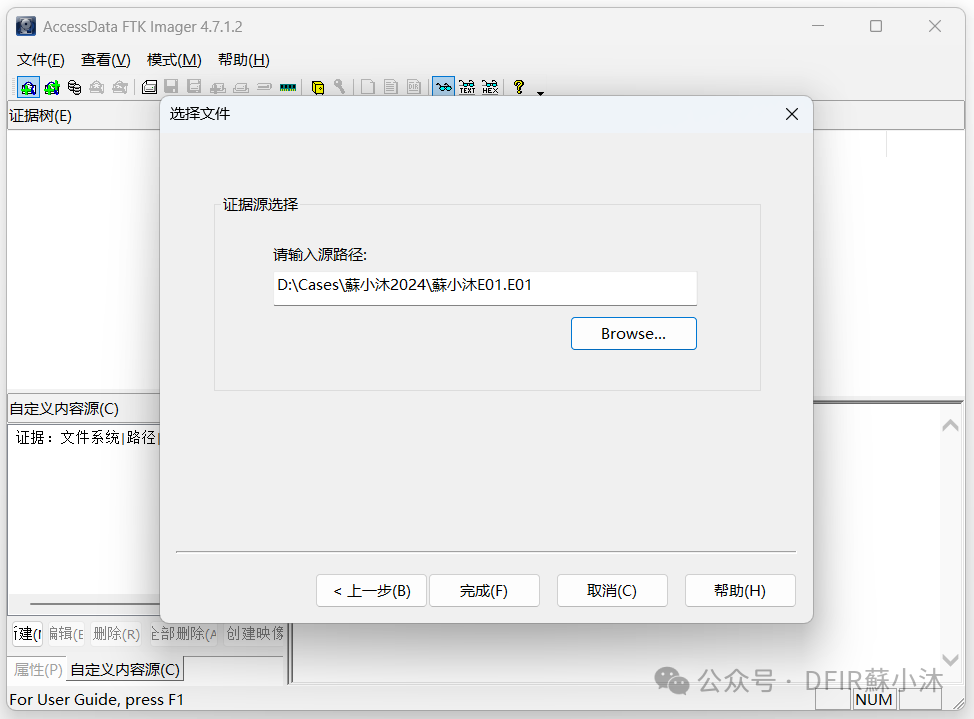The image size is (974, 719).
Task: Maximize the FTK Imager window
Action: coord(876,26)
